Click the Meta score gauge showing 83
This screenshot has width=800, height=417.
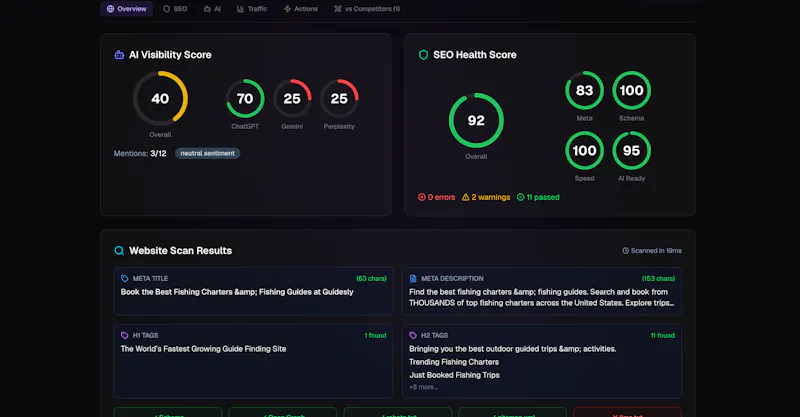pyautogui.click(x=584, y=90)
